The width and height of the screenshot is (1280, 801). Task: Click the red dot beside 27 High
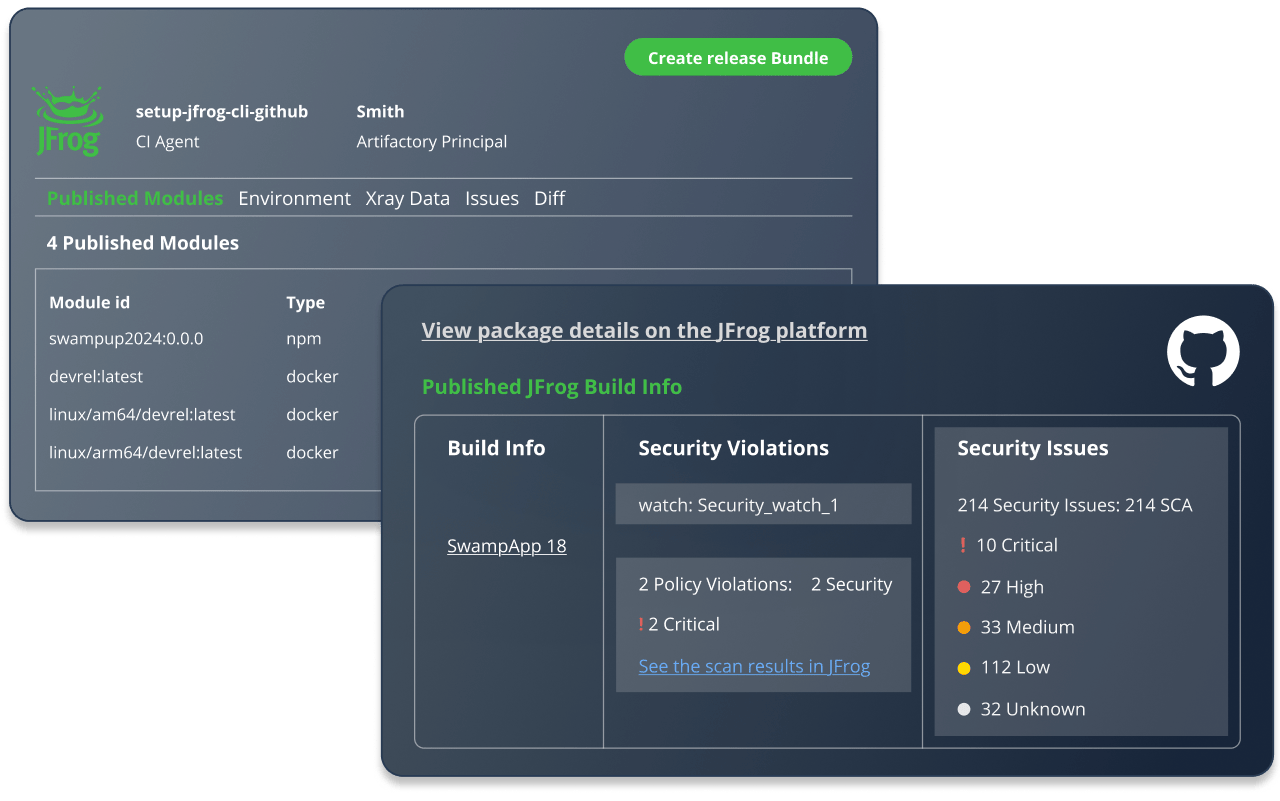tap(964, 587)
